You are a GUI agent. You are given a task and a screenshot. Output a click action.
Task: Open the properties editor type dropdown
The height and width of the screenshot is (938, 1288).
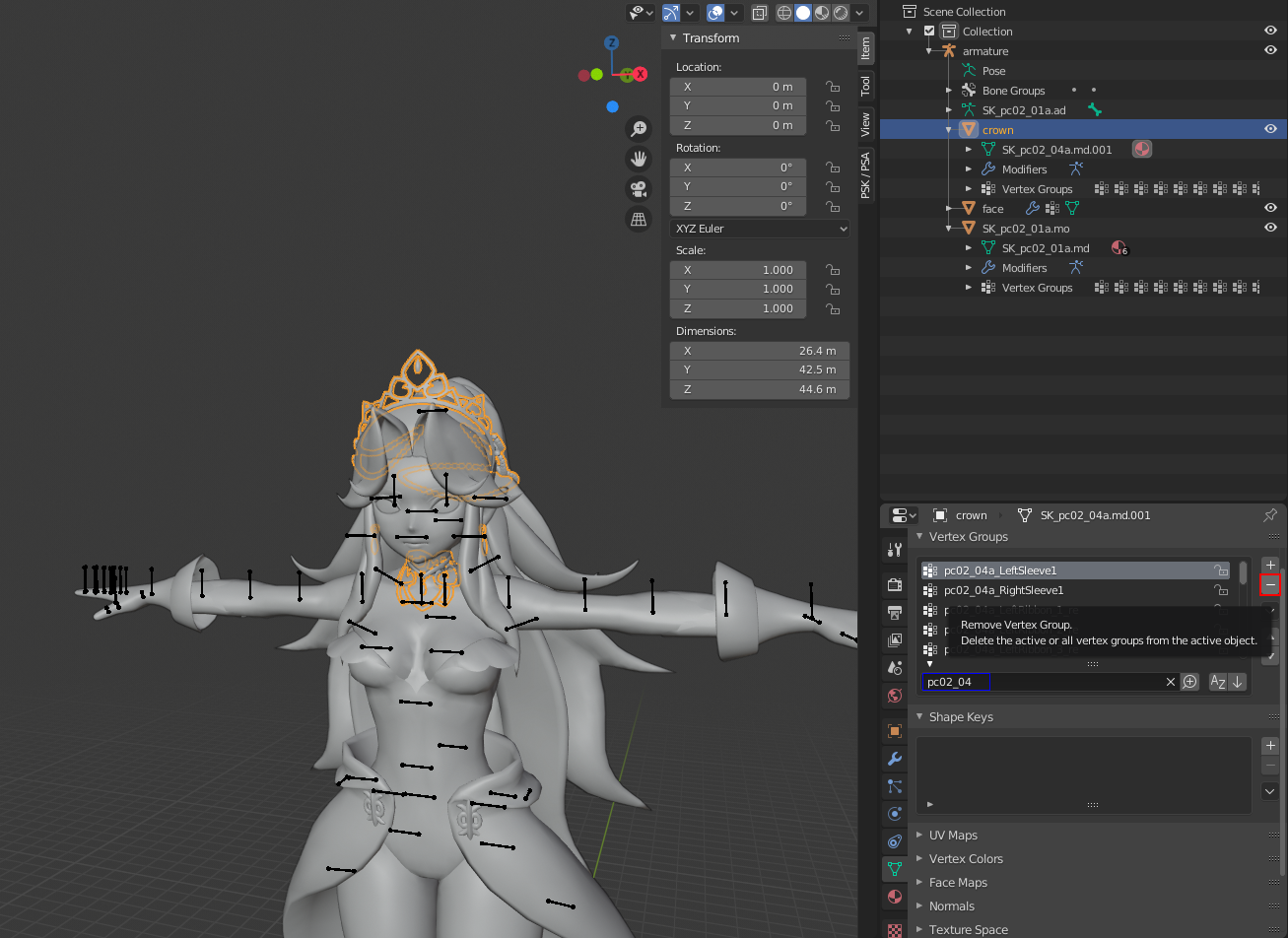904,515
